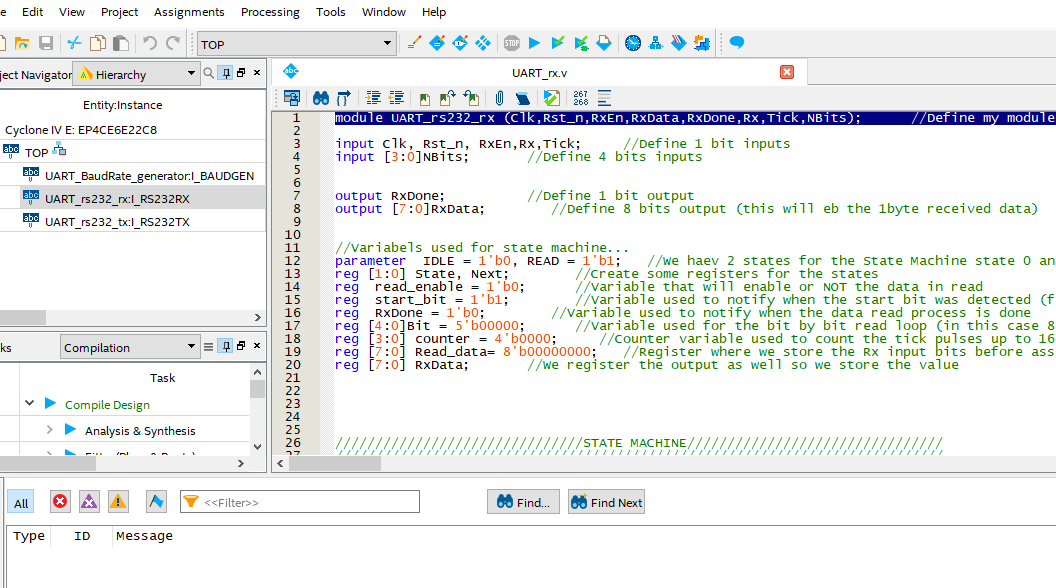
Task: Redo the last undone edit
Action: [x=173, y=44]
